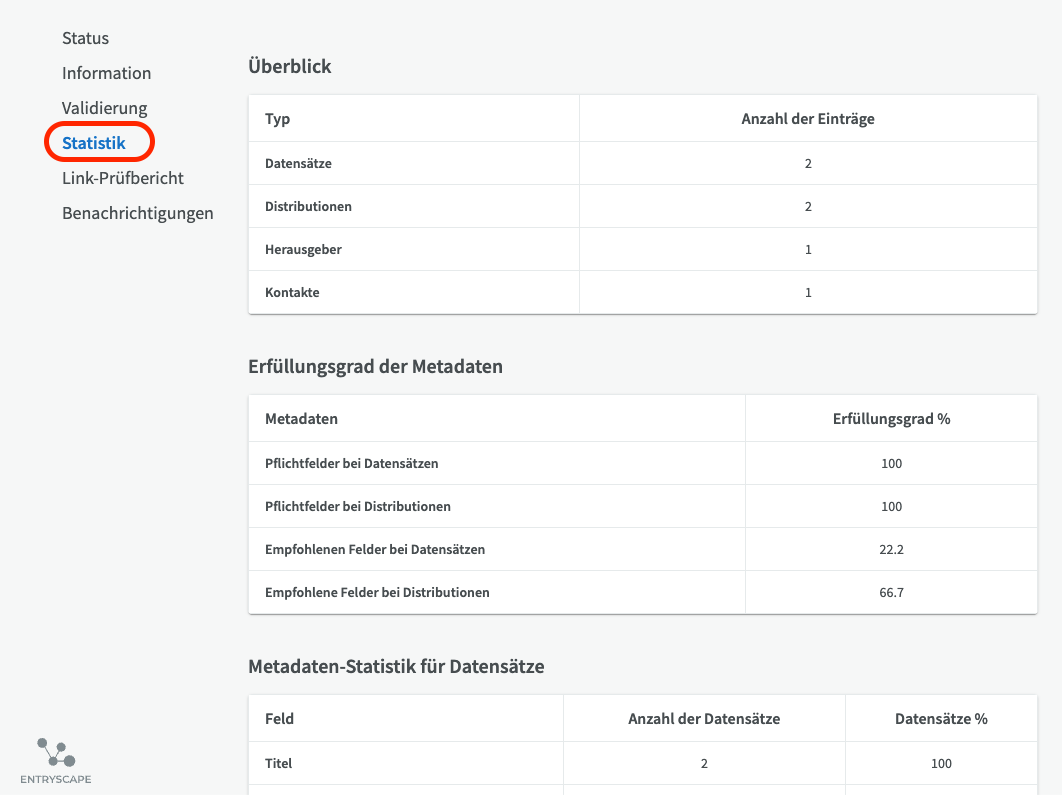Viewport: 1062px width, 795px height.
Task: Show Benachrichtigungen in the sidebar
Action: pyautogui.click(x=137, y=213)
